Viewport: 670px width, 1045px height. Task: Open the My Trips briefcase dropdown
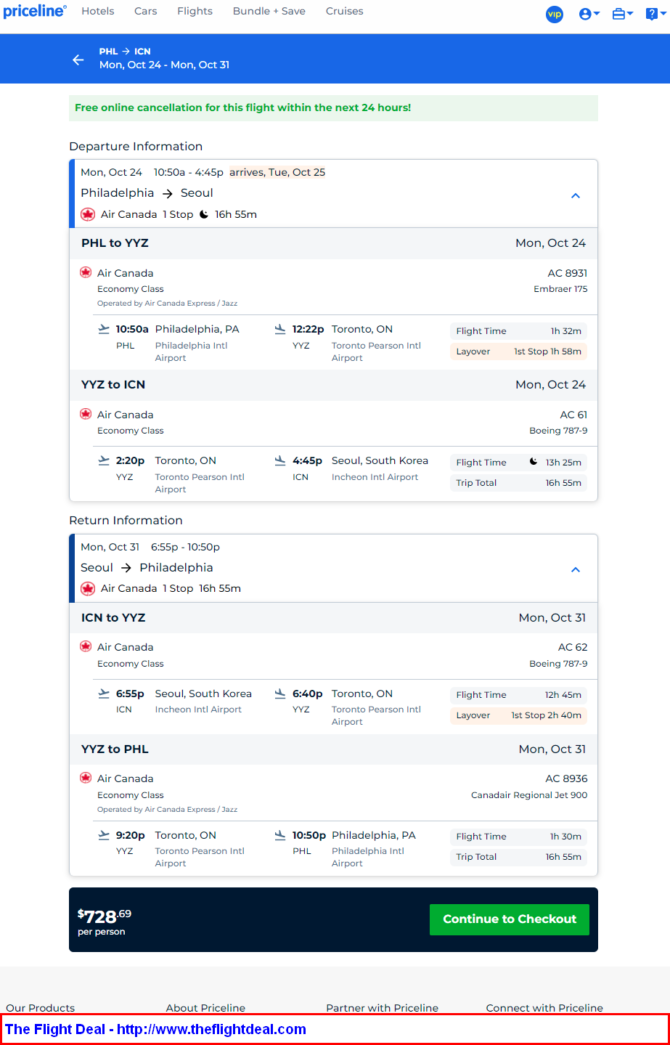click(622, 14)
